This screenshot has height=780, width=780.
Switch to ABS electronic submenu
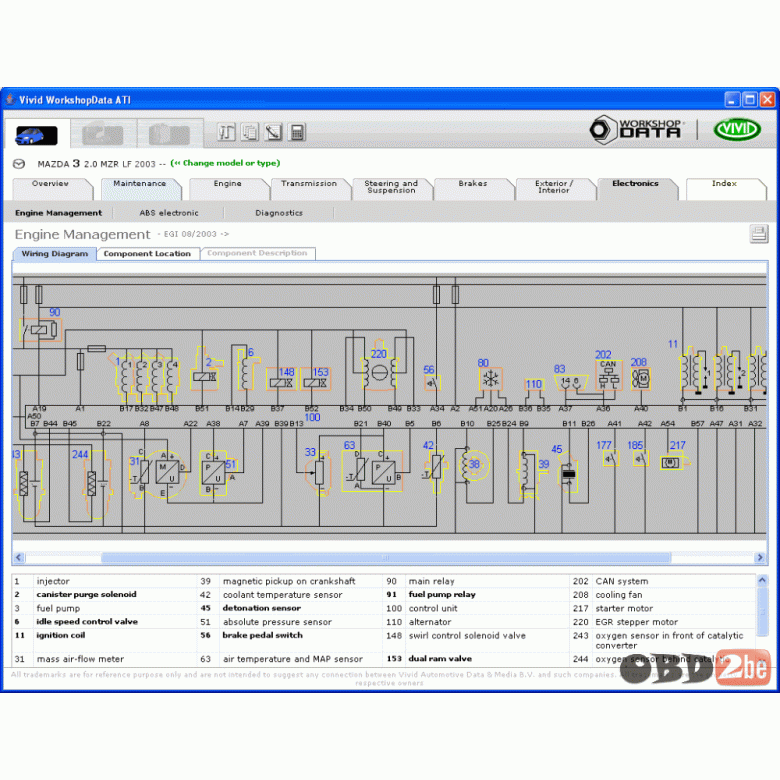[169, 213]
